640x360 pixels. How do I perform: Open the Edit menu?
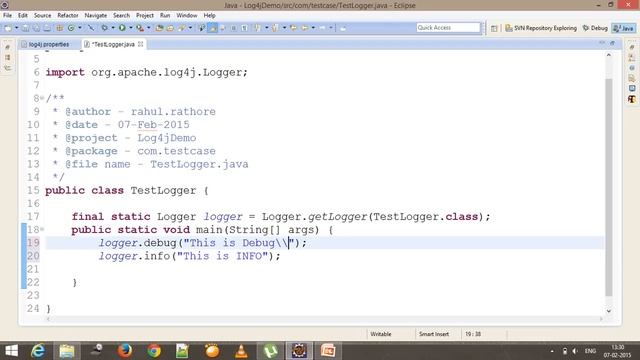tap(23, 16)
